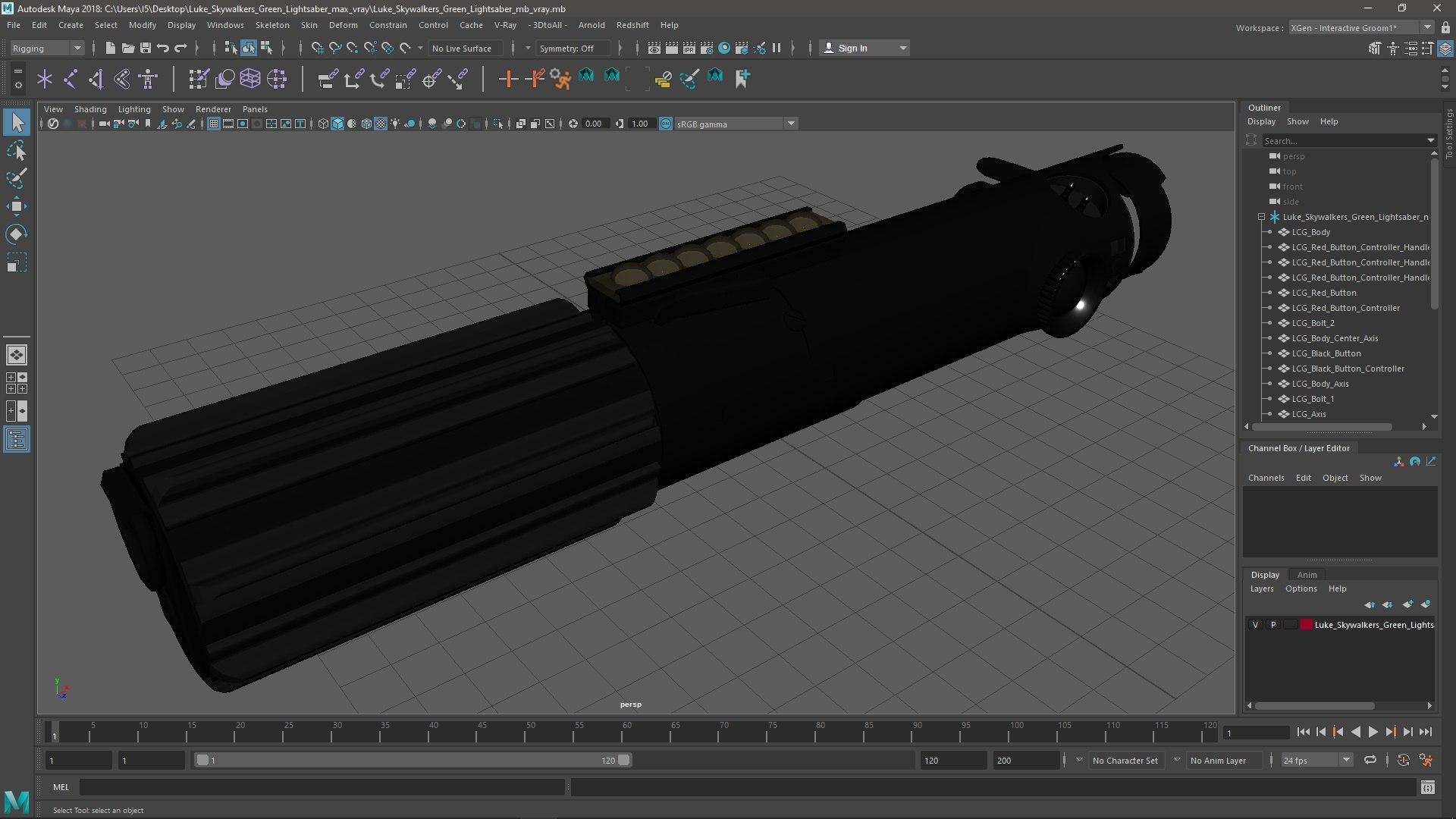Click the MEL command language label
1456x819 pixels.
click(x=61, y=787)
